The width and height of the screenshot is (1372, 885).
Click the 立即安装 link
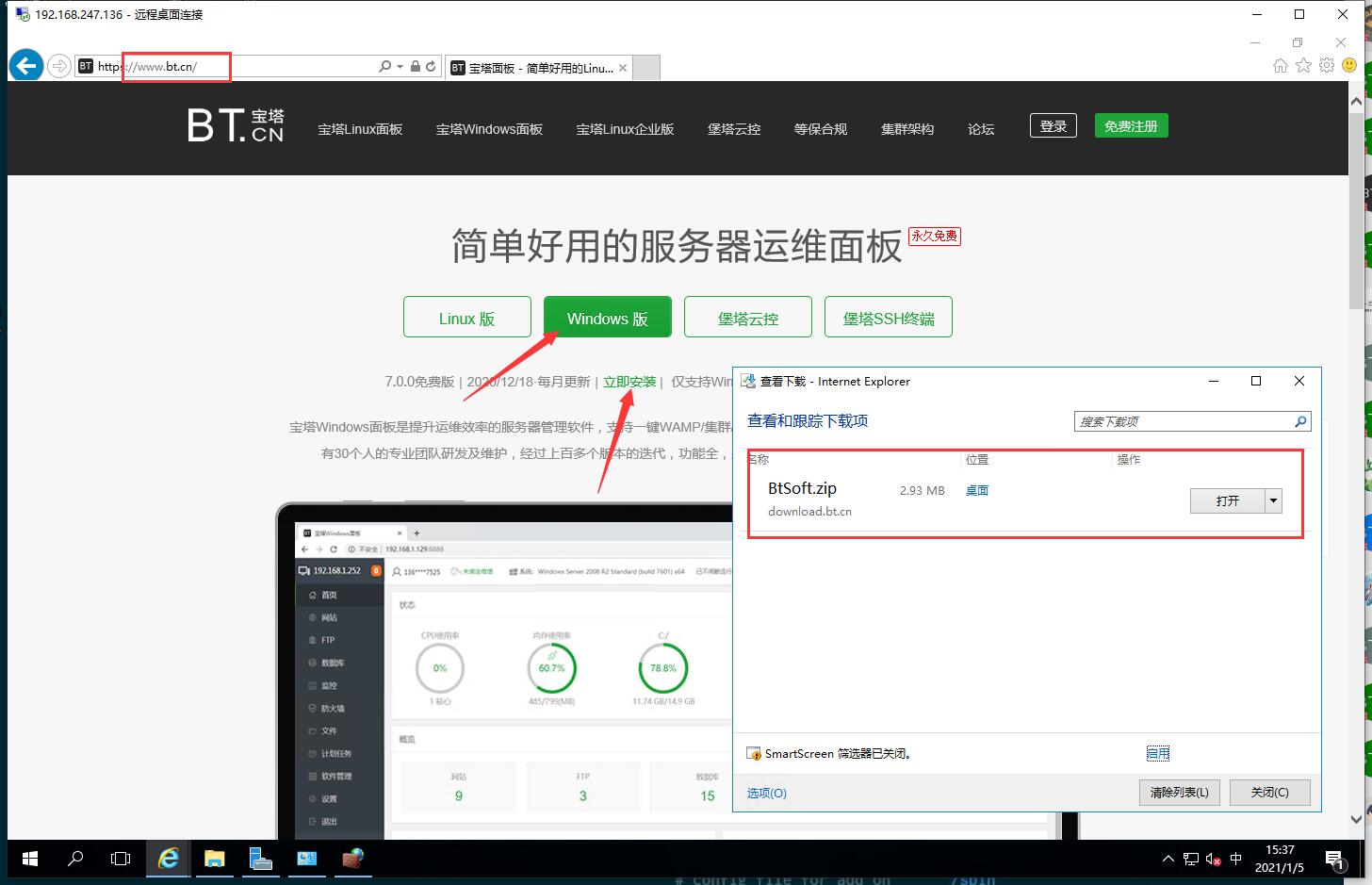click(629, 382)
